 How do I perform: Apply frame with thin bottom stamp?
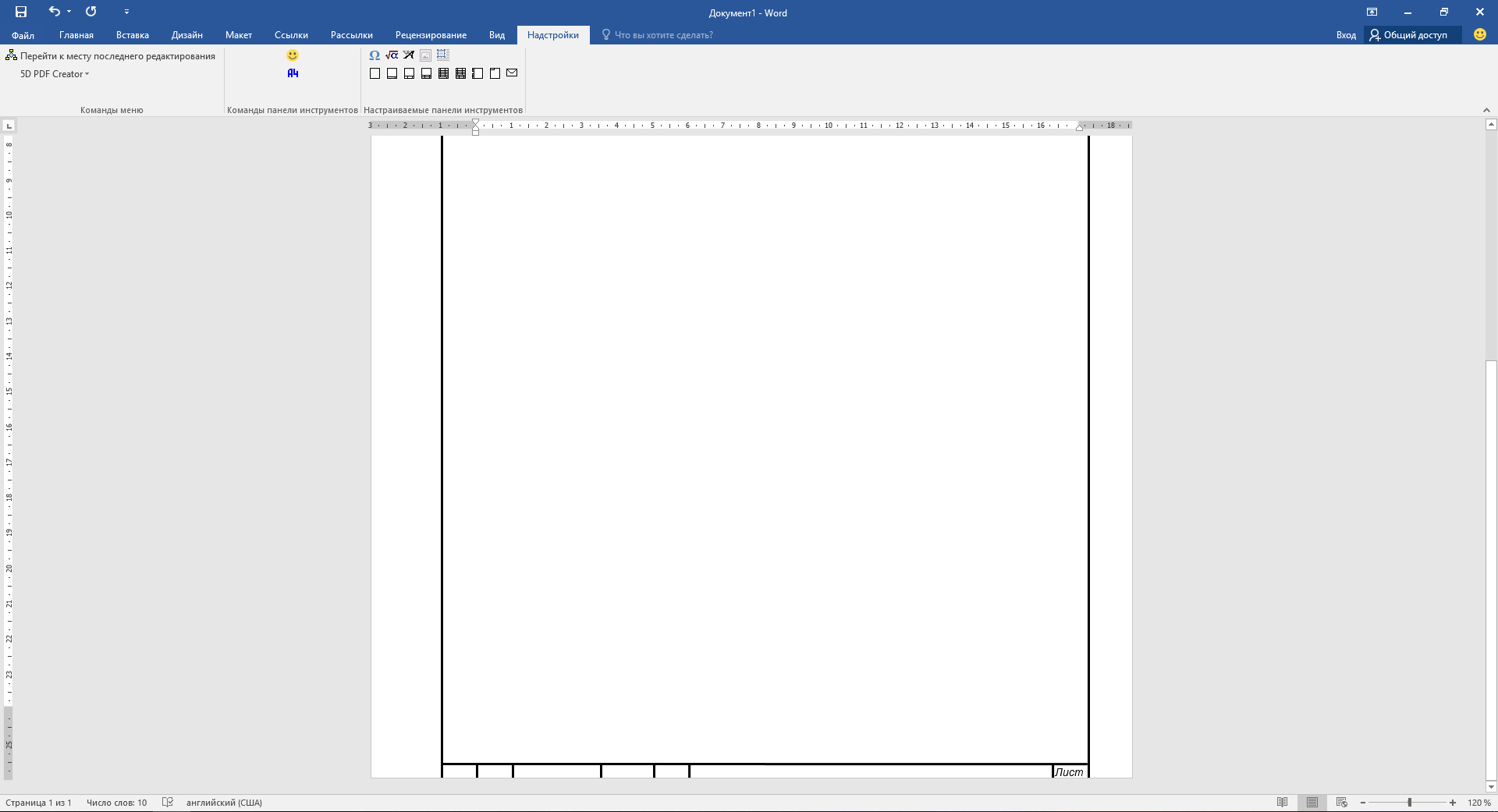(x=392, y=73)
